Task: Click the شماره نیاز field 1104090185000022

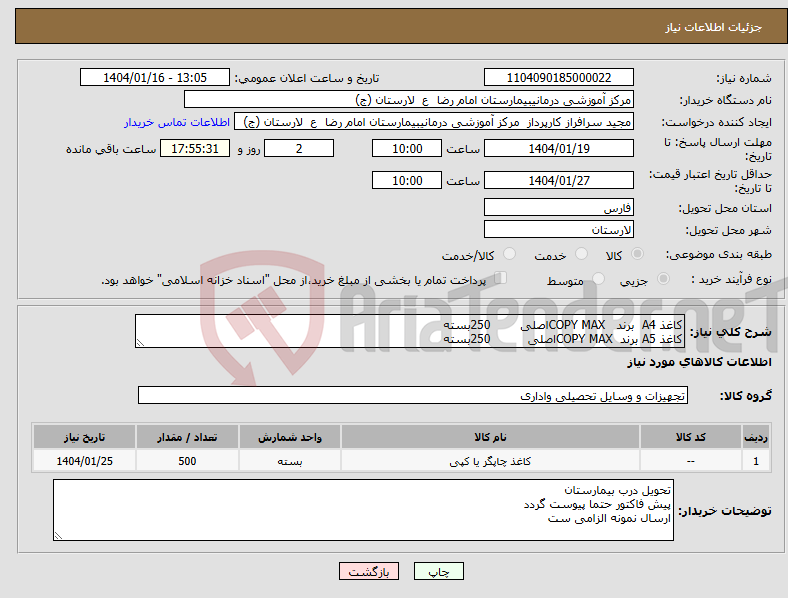Action: [x=558, y=77]
